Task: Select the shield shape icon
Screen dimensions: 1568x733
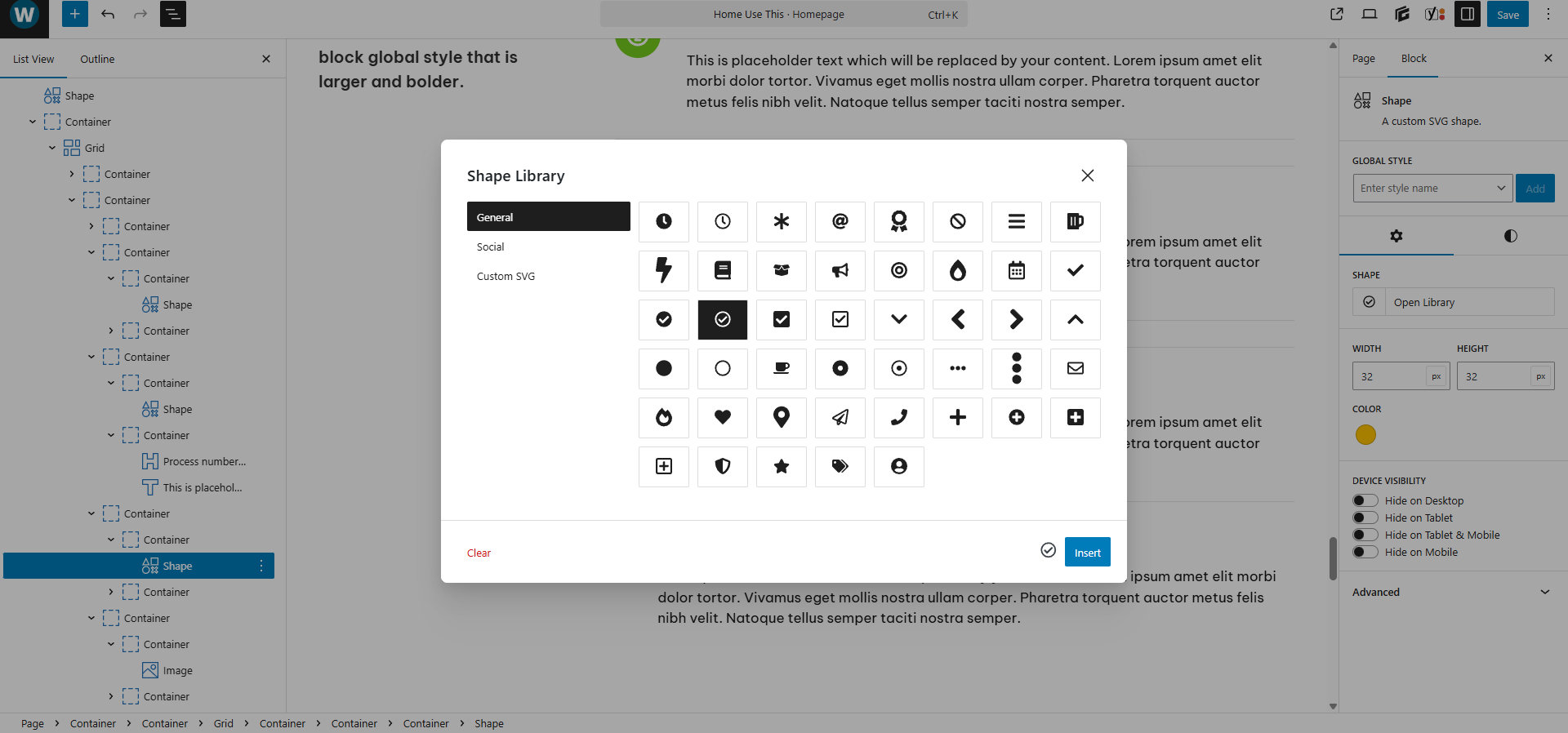Action: (722, 466)
